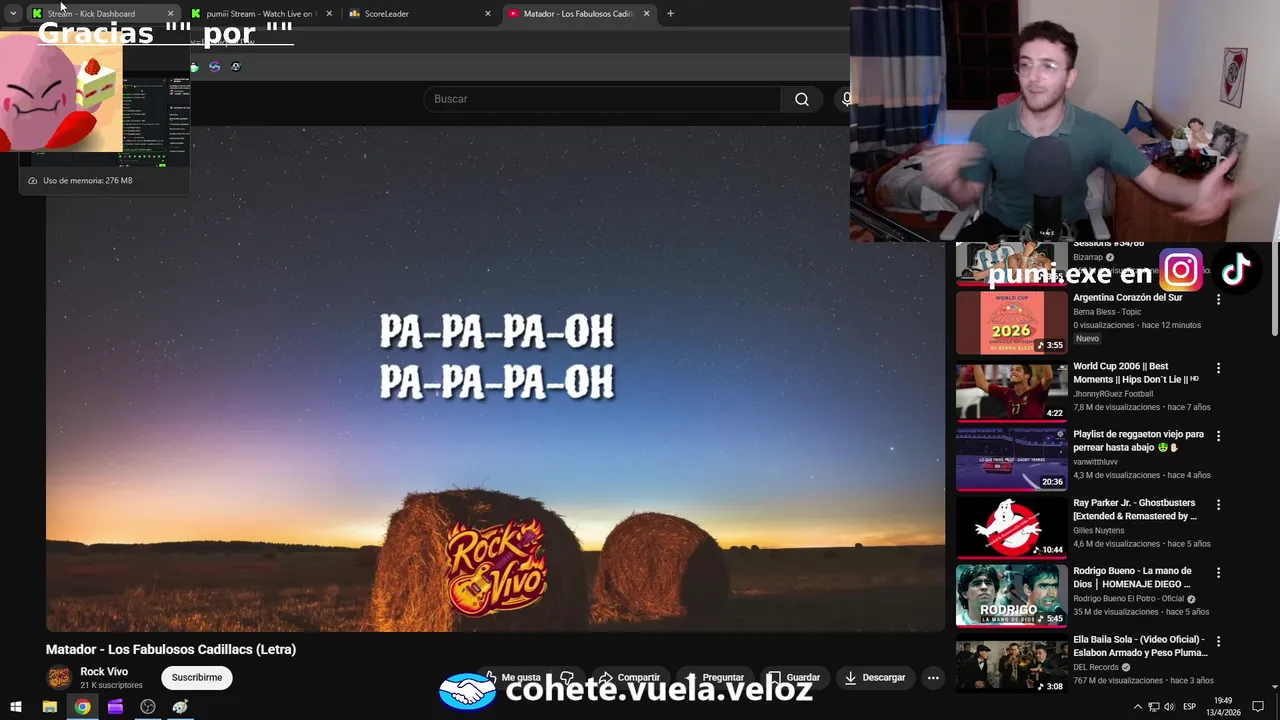Open Ella Baila Sola video thumbnail
The width and height of the screenshot is (1280, 720).
[x=1012, y=665]
